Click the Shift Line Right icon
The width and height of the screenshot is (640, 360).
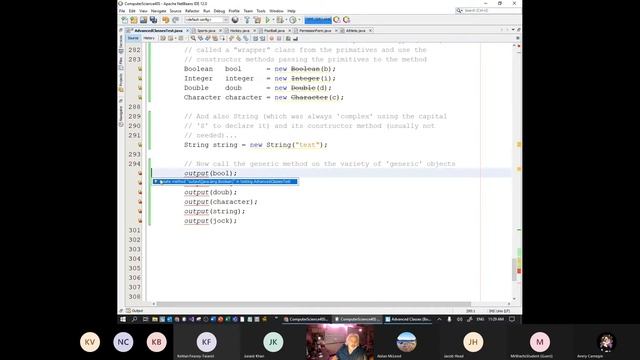point(262,38)
